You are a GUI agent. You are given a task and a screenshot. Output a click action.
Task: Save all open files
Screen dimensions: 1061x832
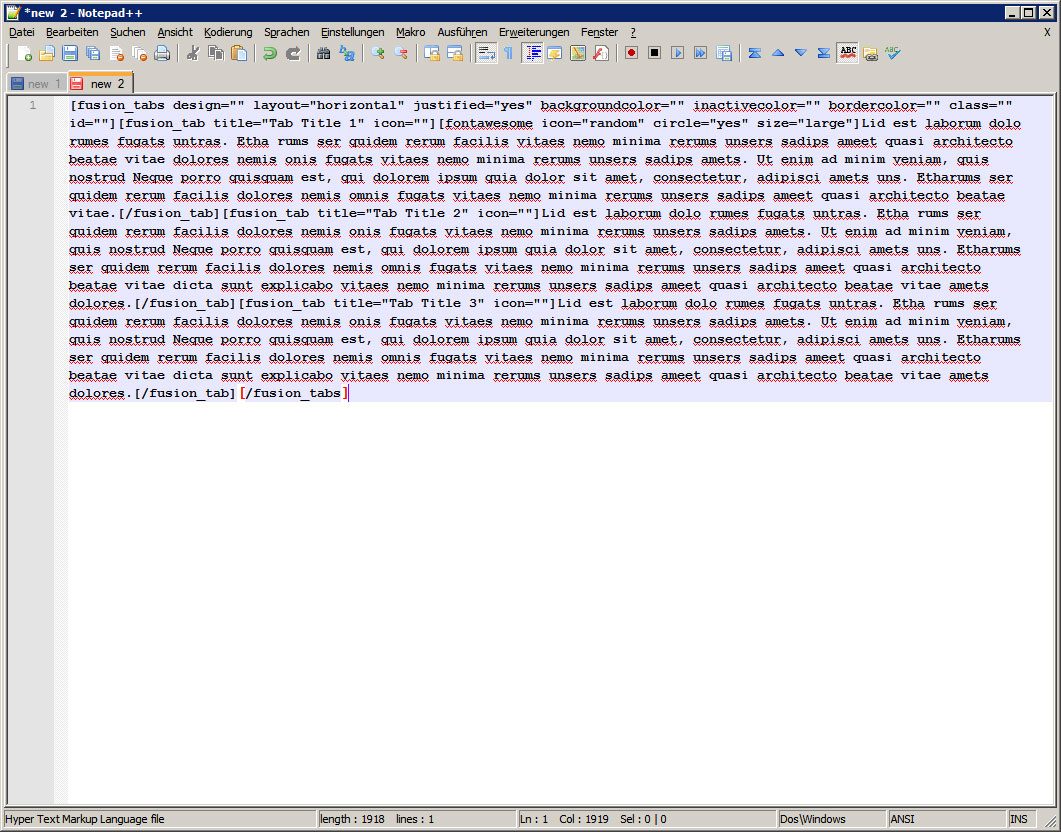tap(93, 53)
